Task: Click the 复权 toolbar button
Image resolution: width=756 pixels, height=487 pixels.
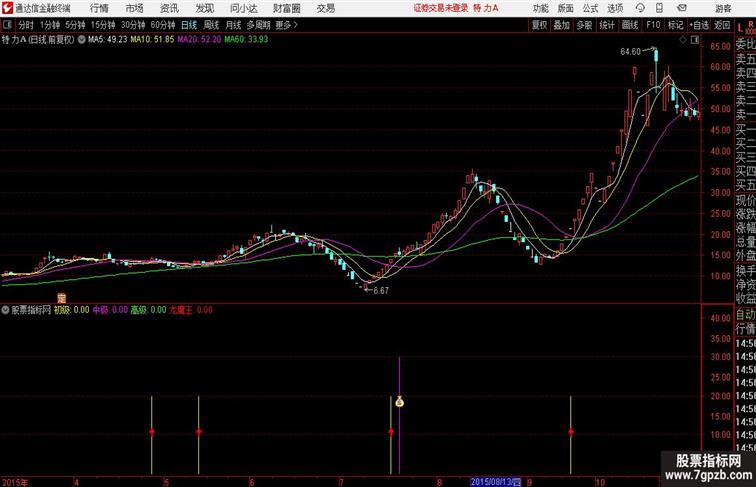Action: pyautogui.click(x=540, y=25)
